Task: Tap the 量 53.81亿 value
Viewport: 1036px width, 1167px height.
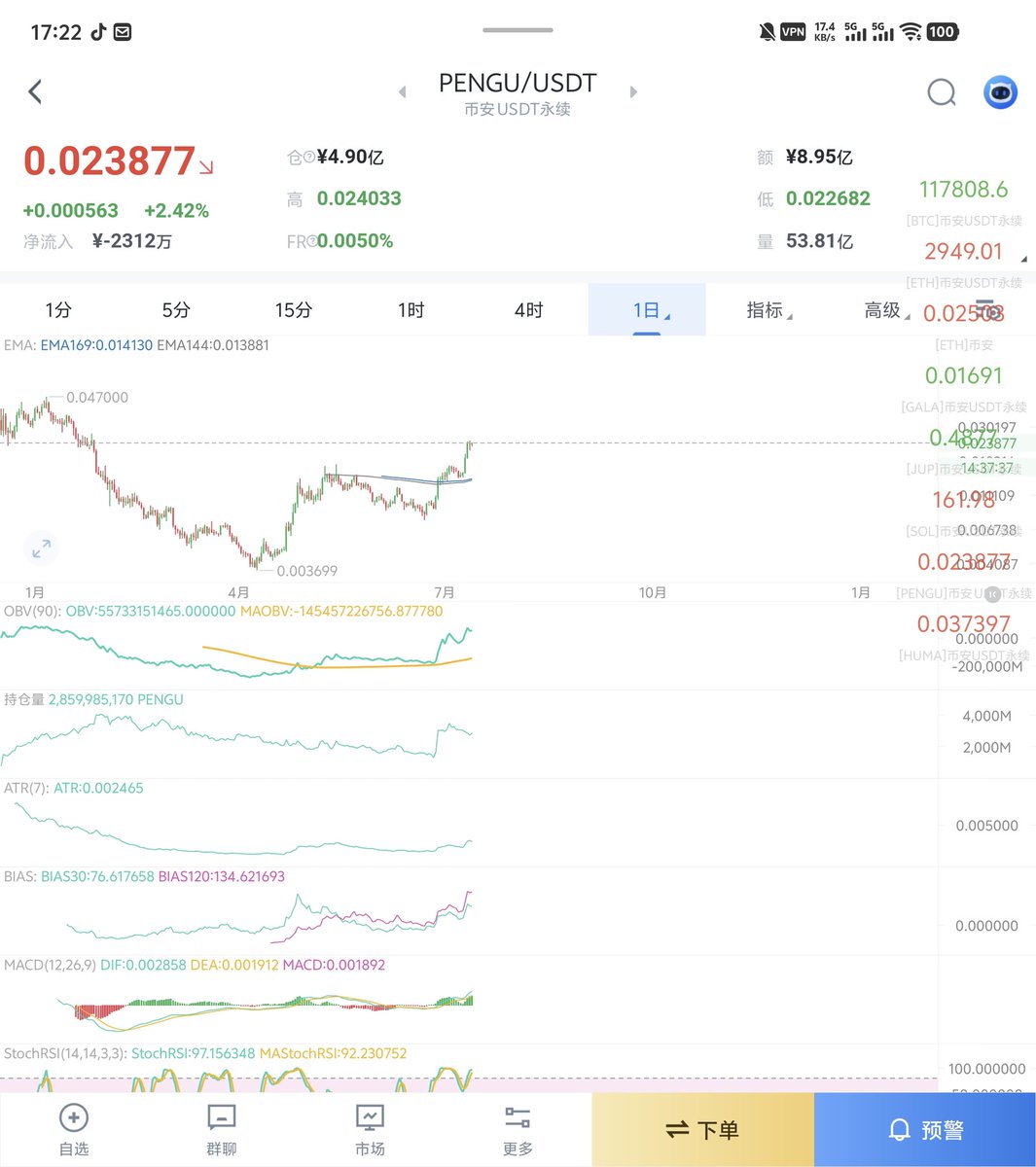Action: (x=819, y=241)
